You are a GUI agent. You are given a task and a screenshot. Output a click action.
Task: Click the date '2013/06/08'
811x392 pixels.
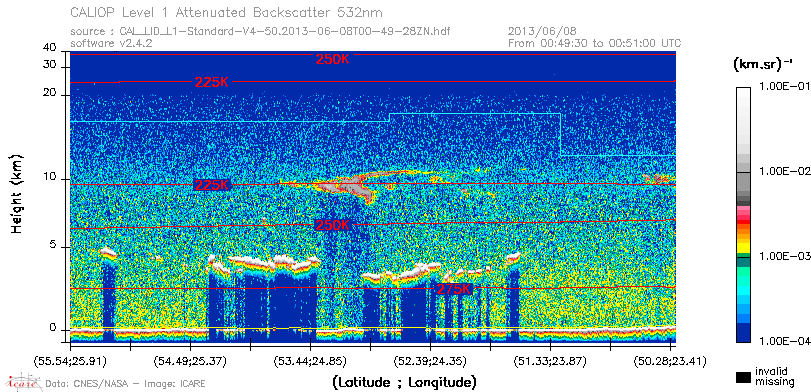542,32
